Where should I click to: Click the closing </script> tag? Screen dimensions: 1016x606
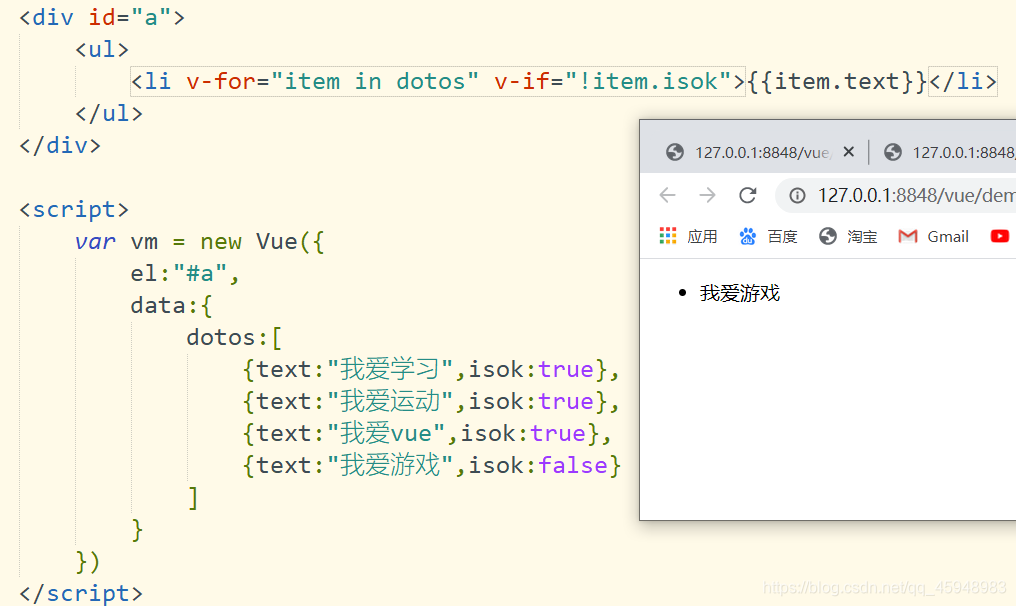[81, 593]
